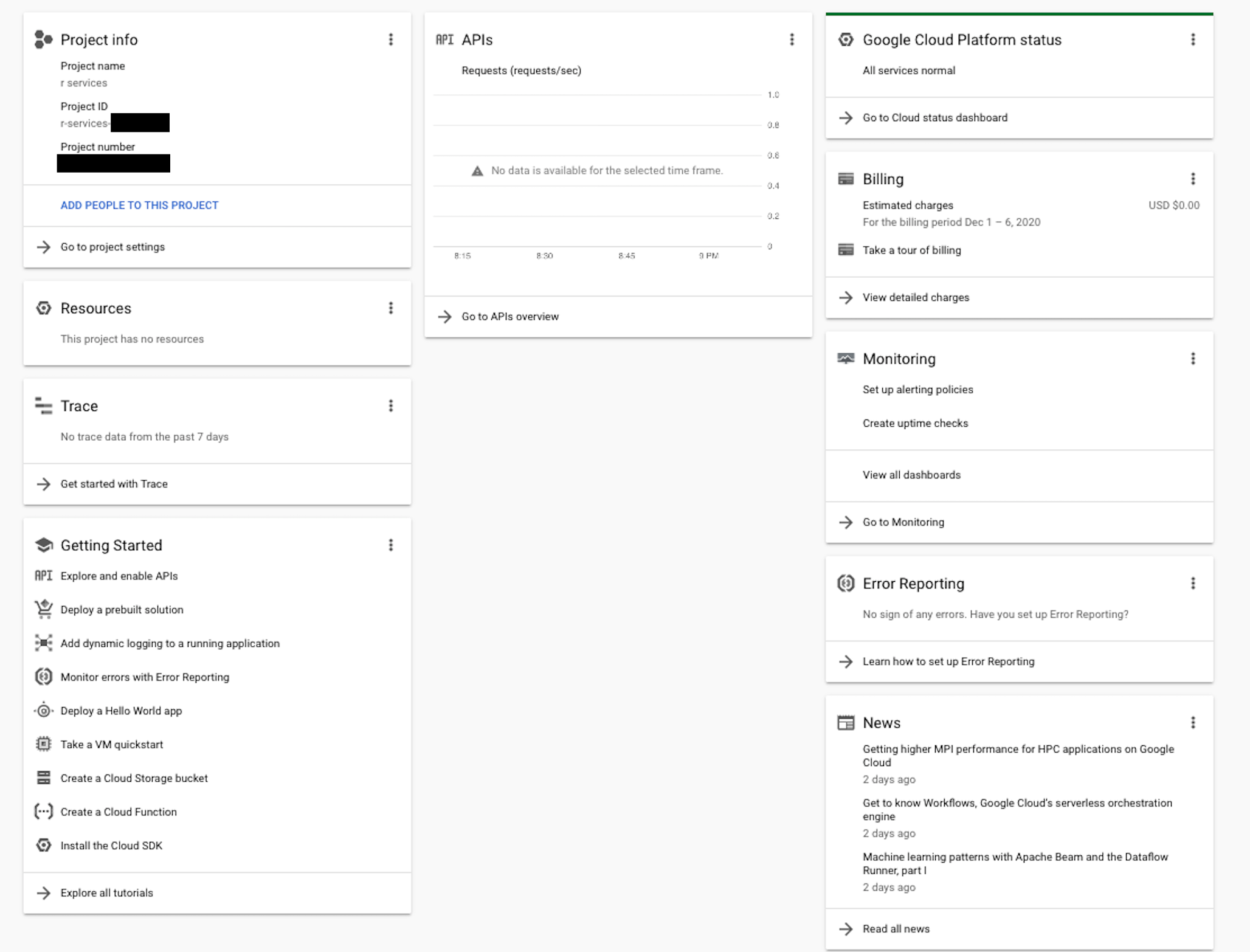The height and width of the screenshot is (952, 1250).
Task: Click the Trace card icon
Action: [43, 405]
